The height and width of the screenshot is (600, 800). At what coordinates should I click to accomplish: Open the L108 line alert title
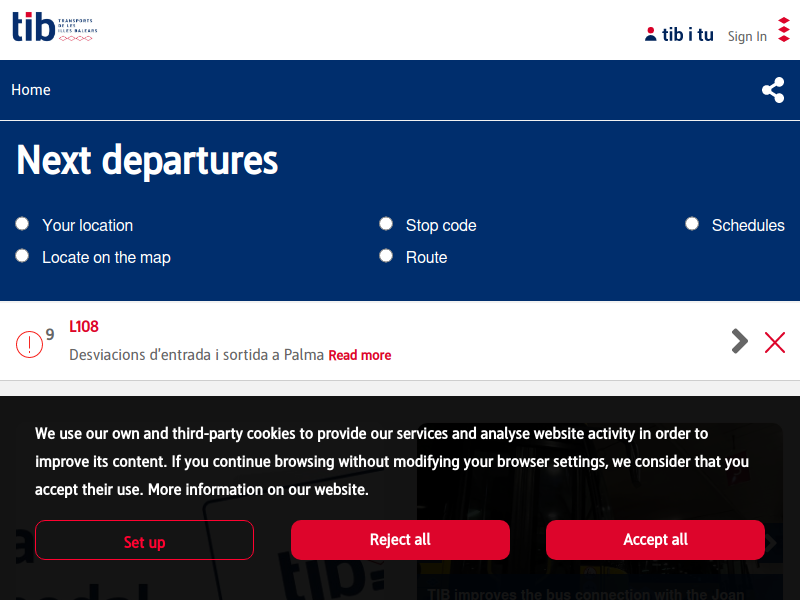click(84, 327)
